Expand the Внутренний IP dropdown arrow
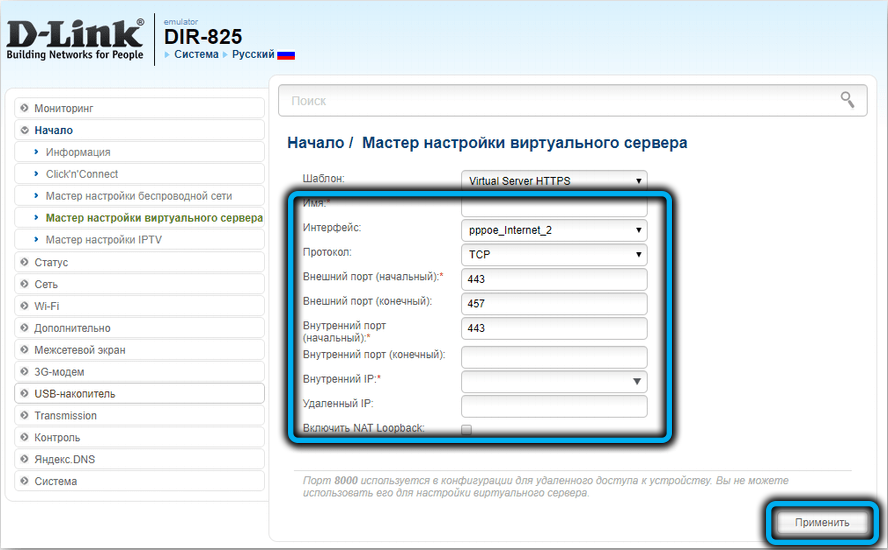Screen dimensions: 888x550 [636, 381]
